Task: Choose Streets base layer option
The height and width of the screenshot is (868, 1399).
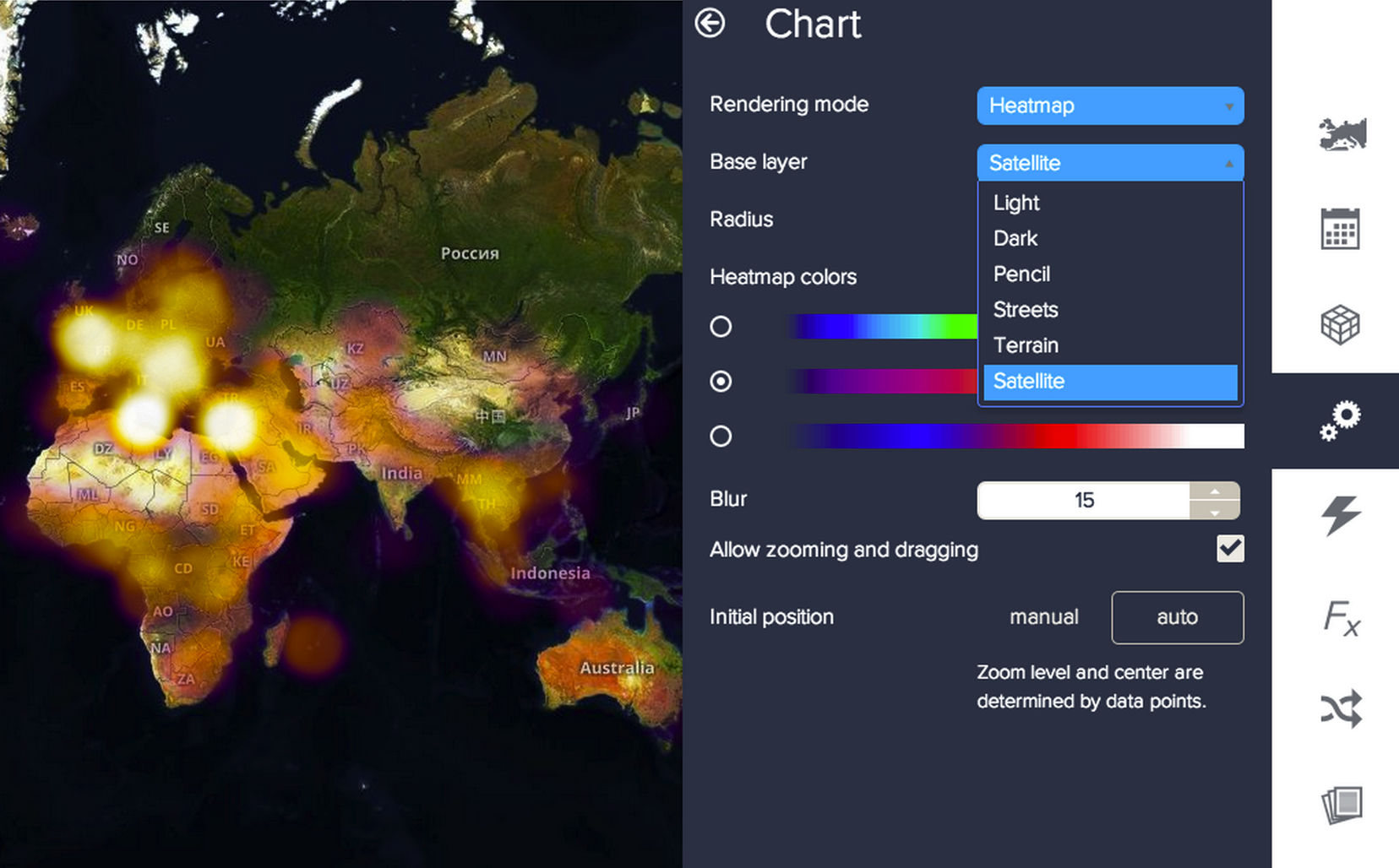Action: [x=1110, y=310]
